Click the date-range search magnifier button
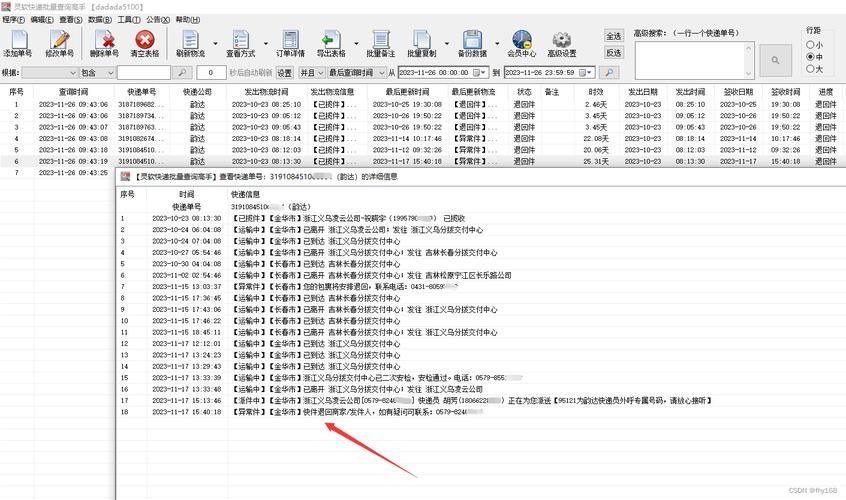The height and width of the screenshot is (500, 846). click(609, 72)
